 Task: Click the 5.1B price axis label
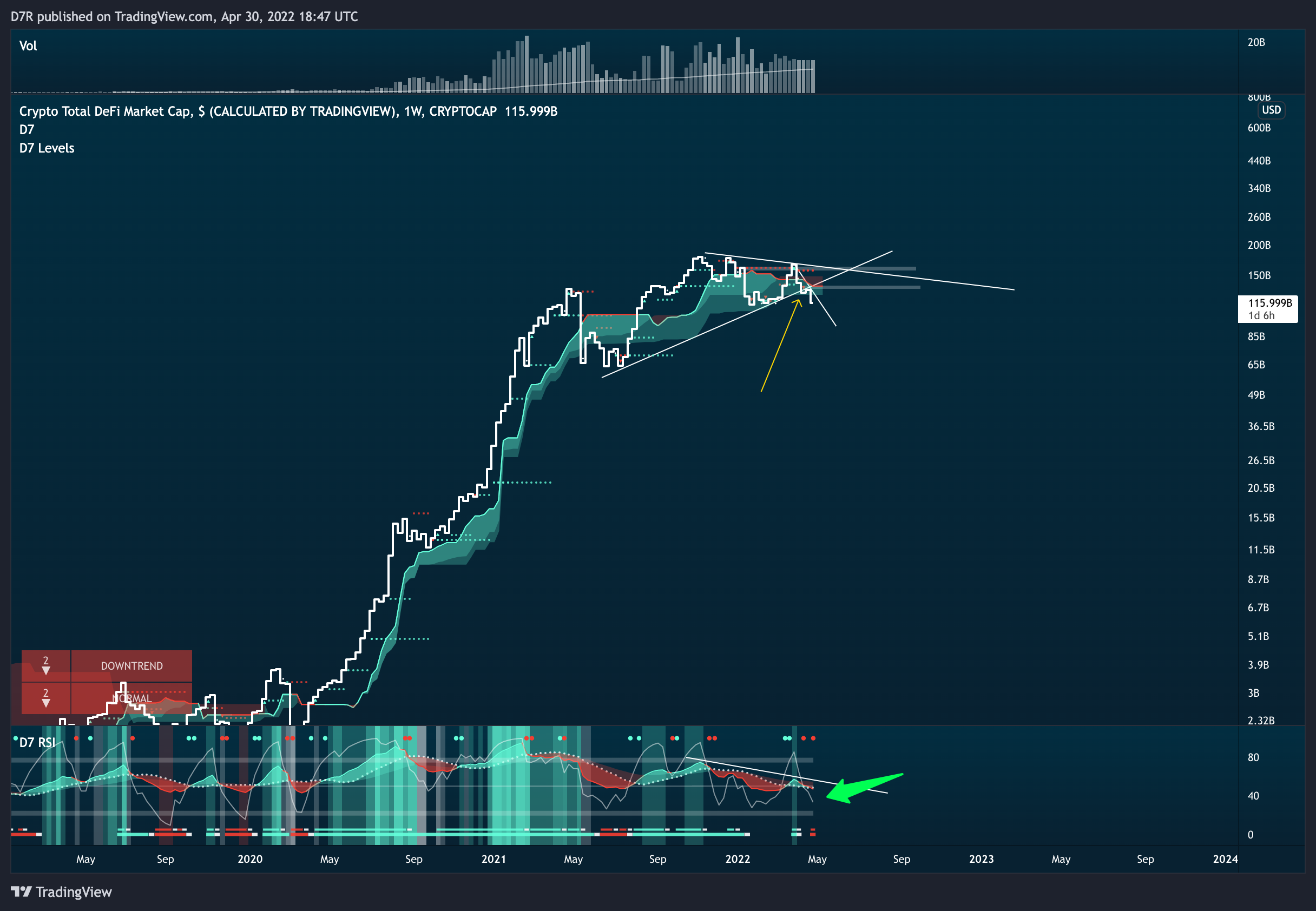coord(1258,636)
